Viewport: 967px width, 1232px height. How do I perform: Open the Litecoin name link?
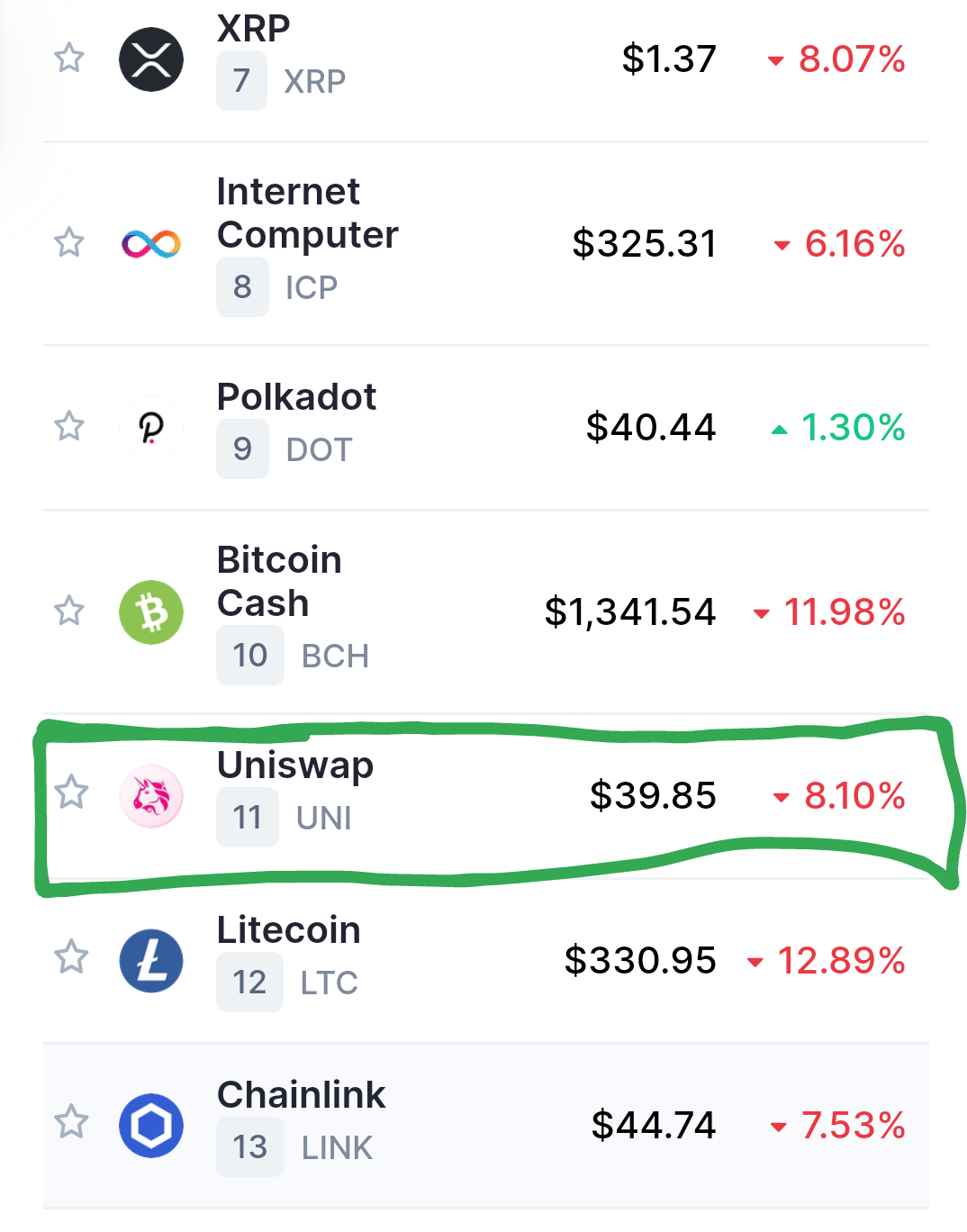(x=289, y=930)
